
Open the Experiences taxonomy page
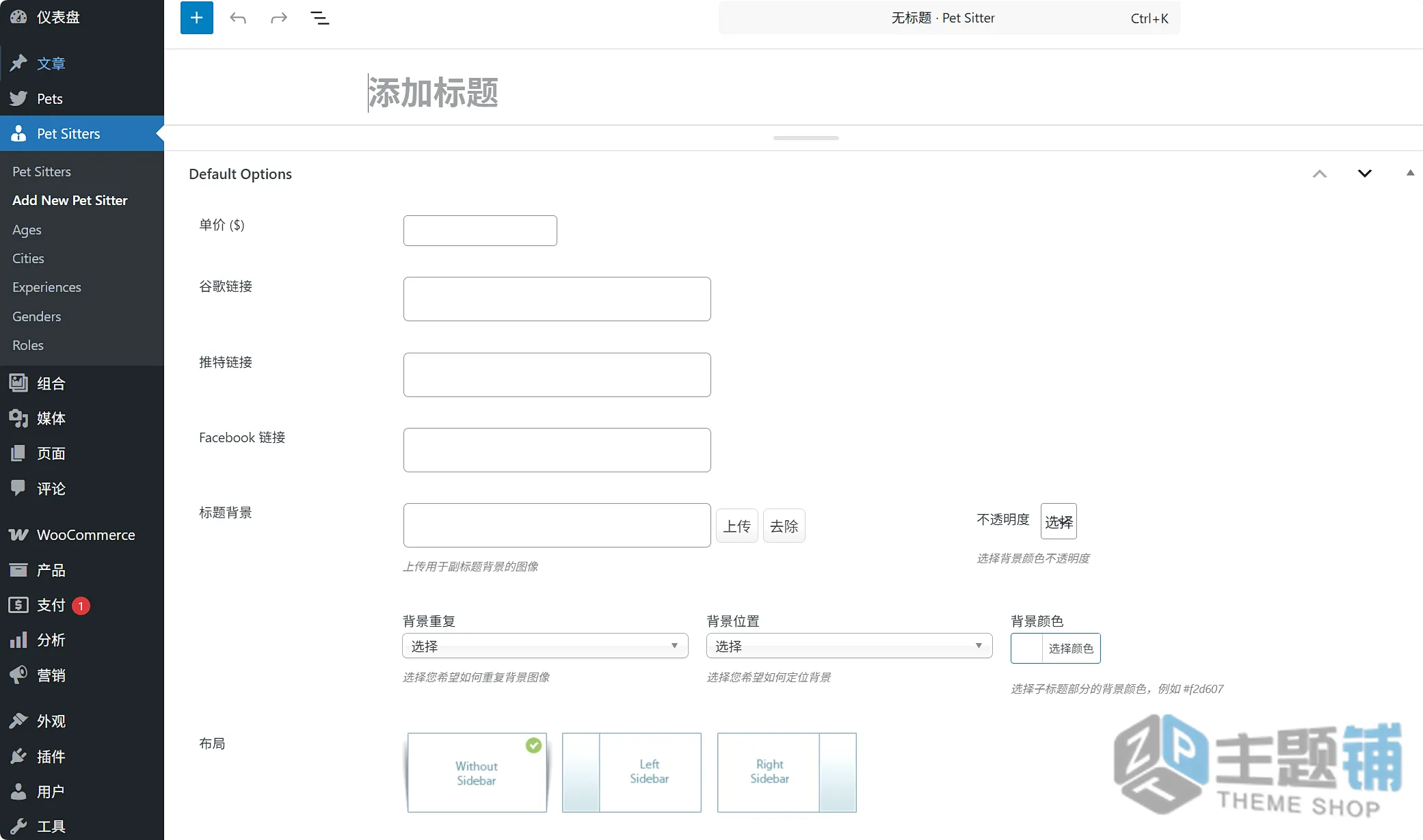coord(46,287)
